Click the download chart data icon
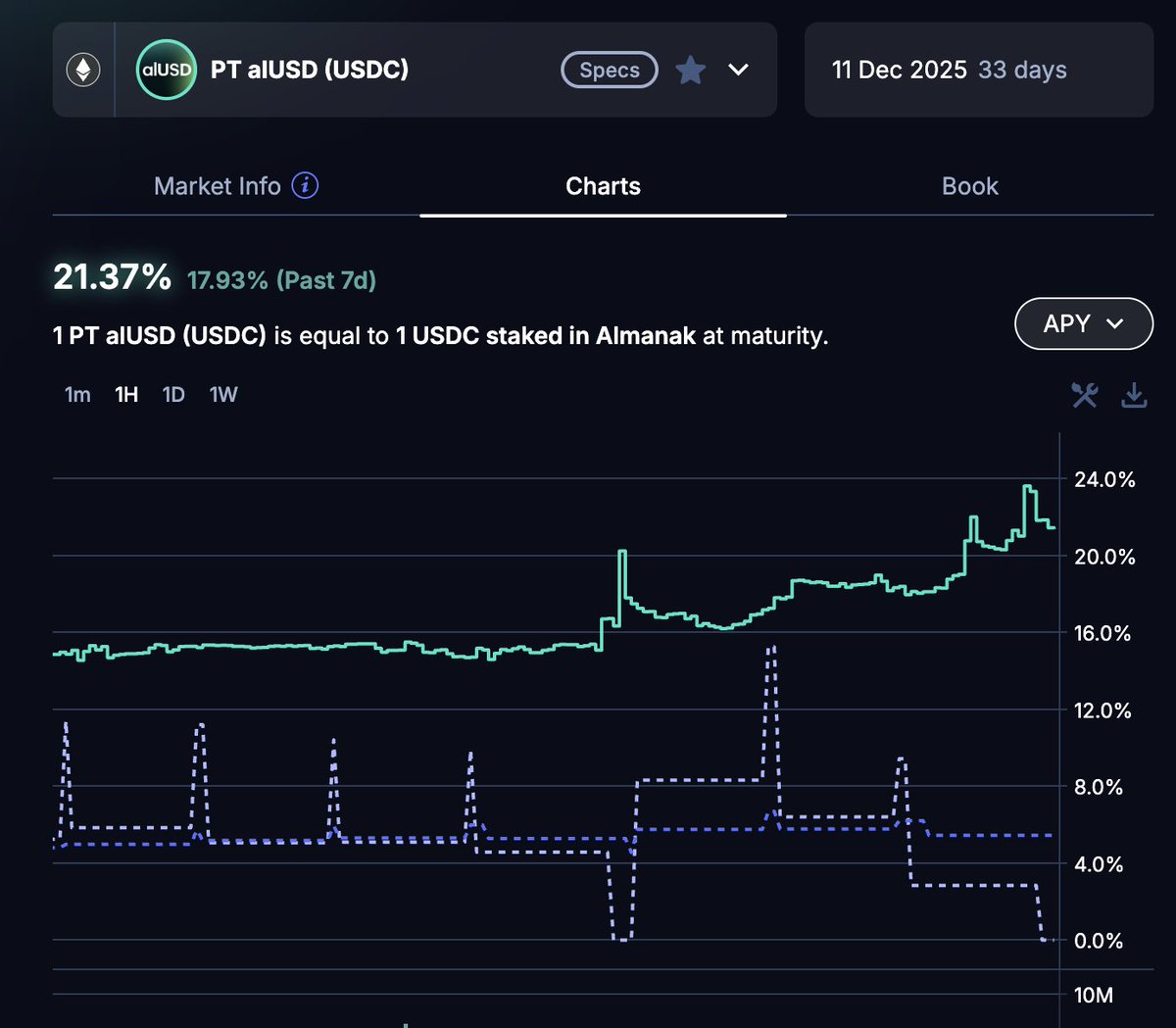The image size is (1176, 1028). pos(1134,395)
